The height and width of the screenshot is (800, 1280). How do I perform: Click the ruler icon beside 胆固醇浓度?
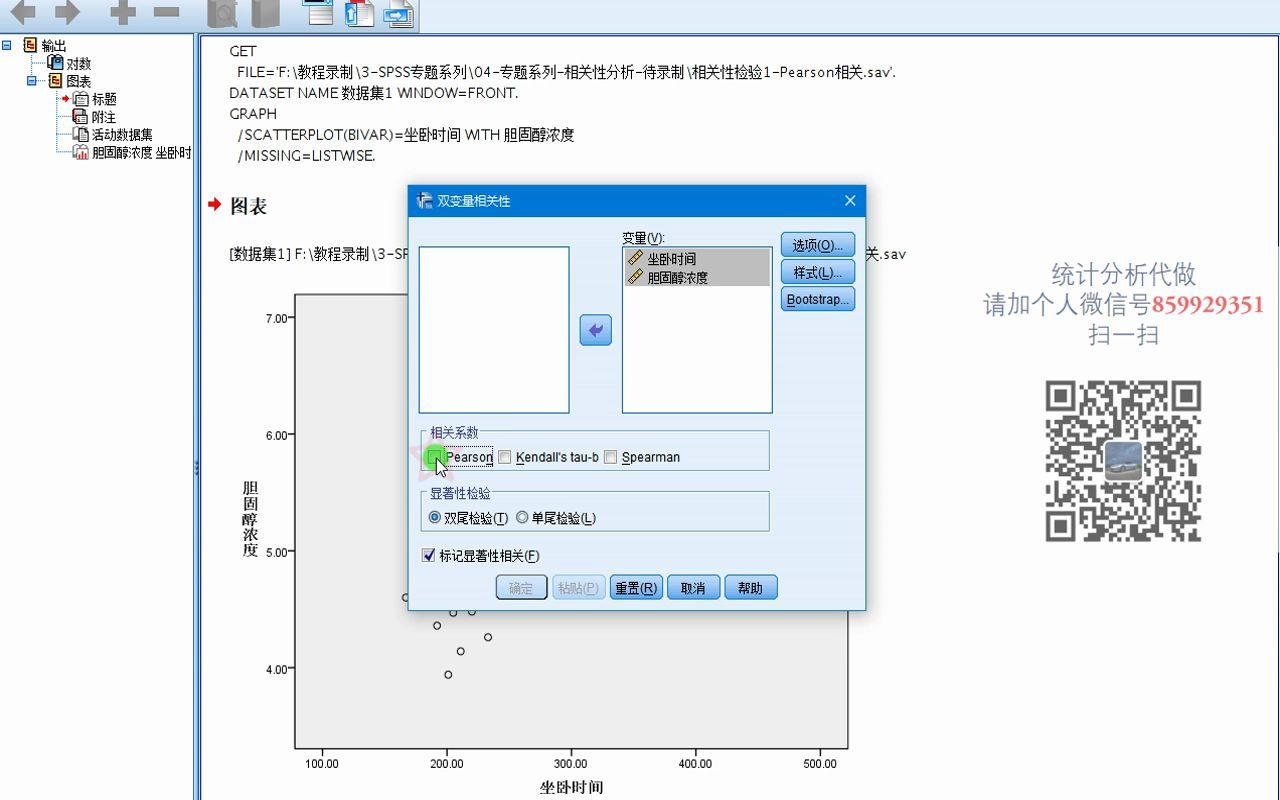pos(635,276)
